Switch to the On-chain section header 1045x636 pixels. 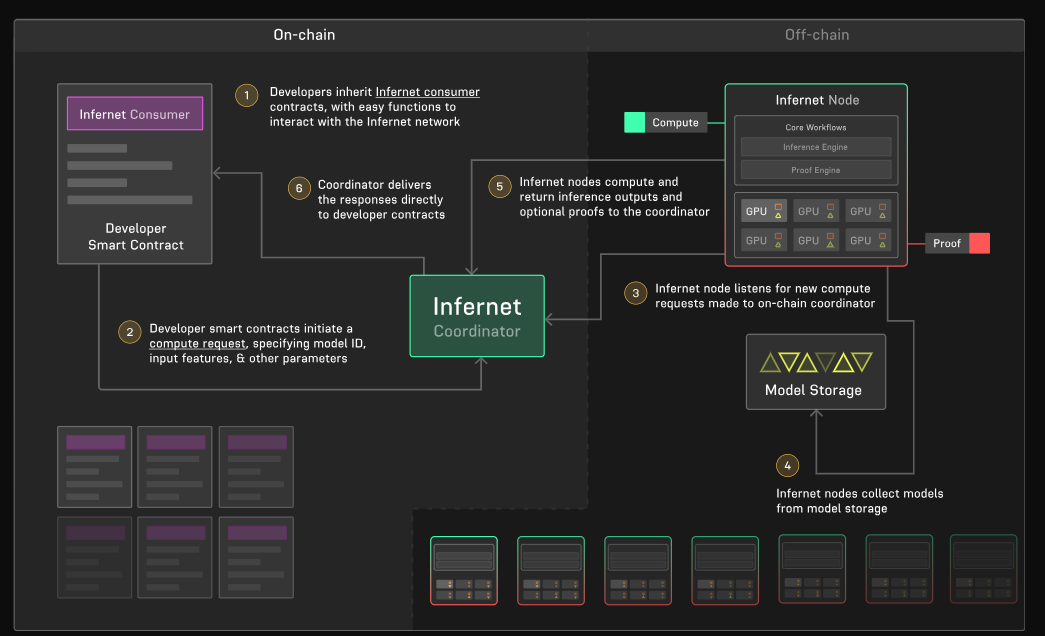(x=304, y=35)
